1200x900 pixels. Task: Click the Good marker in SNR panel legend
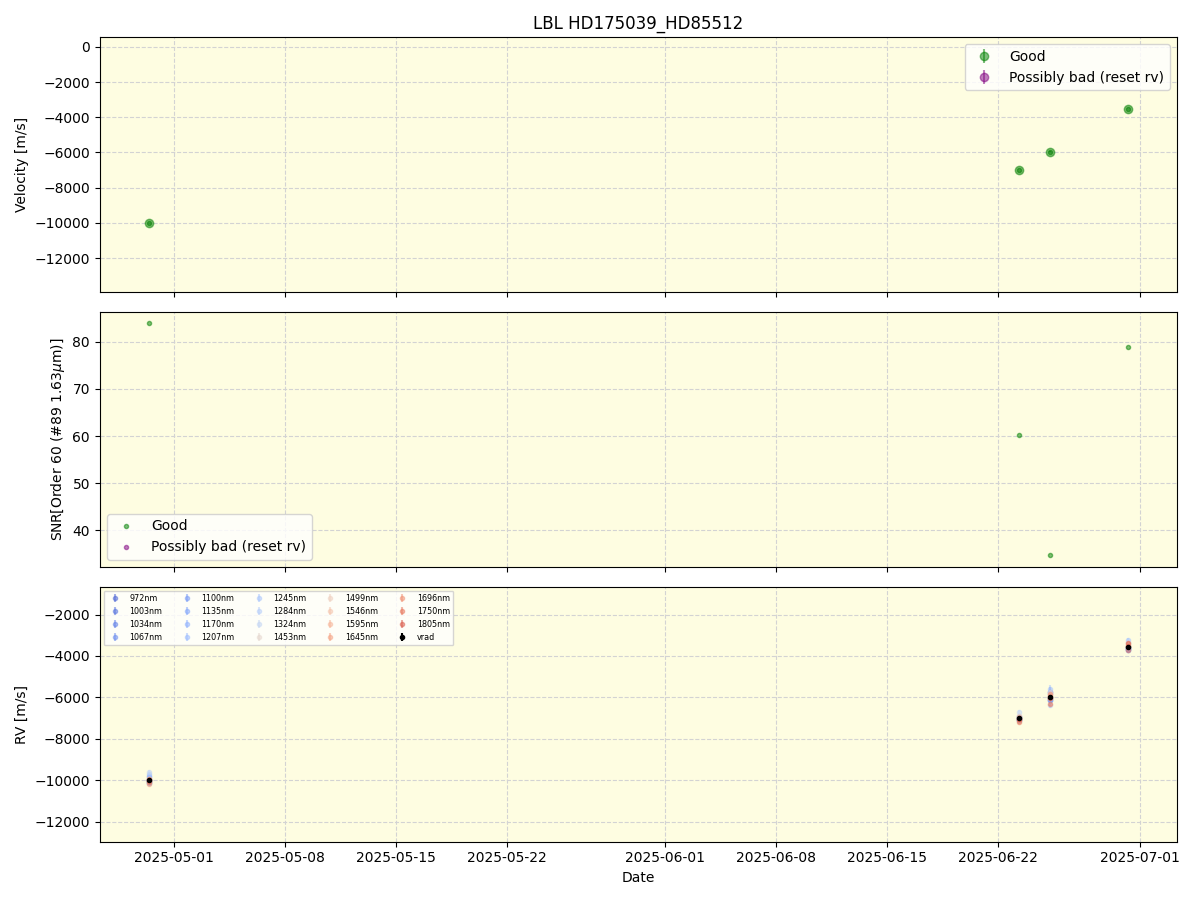click(x=126, y=526)
